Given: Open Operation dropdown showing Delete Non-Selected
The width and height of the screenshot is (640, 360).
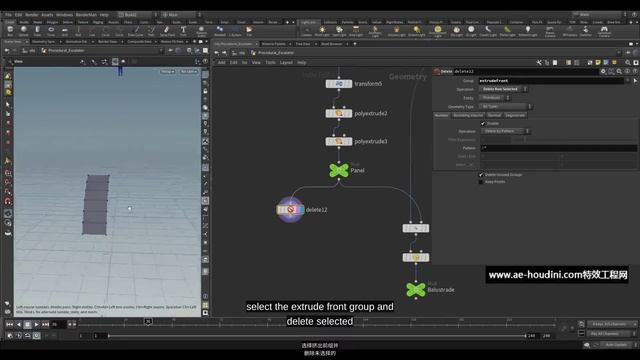Looking at the screenshot, I should pyautogui.click(x=503, y=89).
